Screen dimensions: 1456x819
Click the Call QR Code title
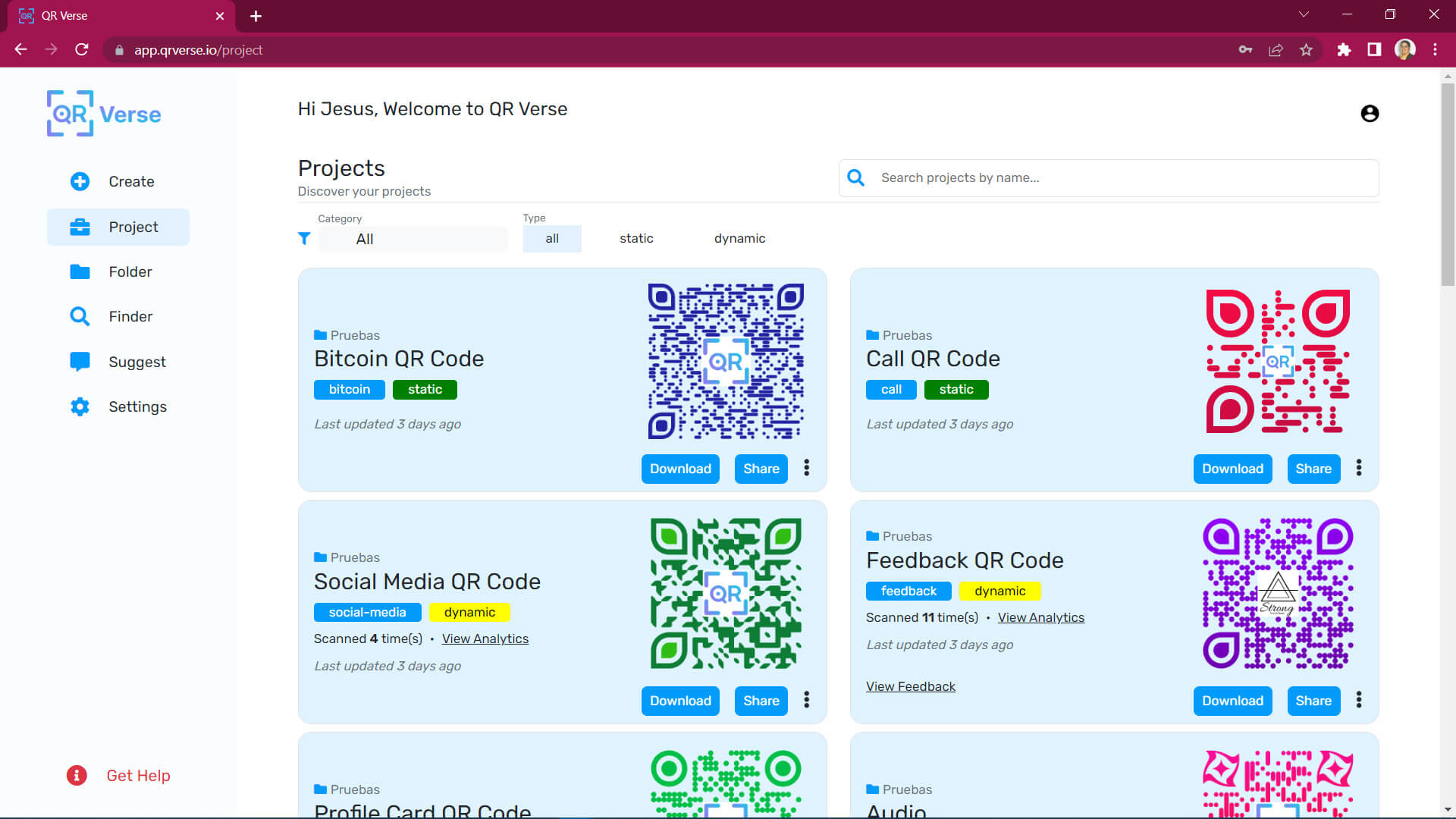point(933,359)
